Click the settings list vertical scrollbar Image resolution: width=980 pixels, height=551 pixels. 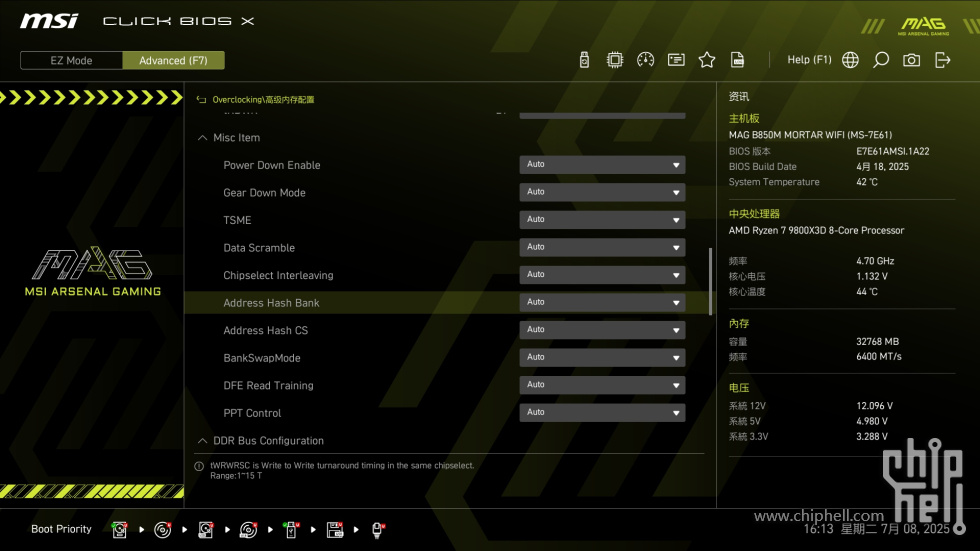[710, 282]
